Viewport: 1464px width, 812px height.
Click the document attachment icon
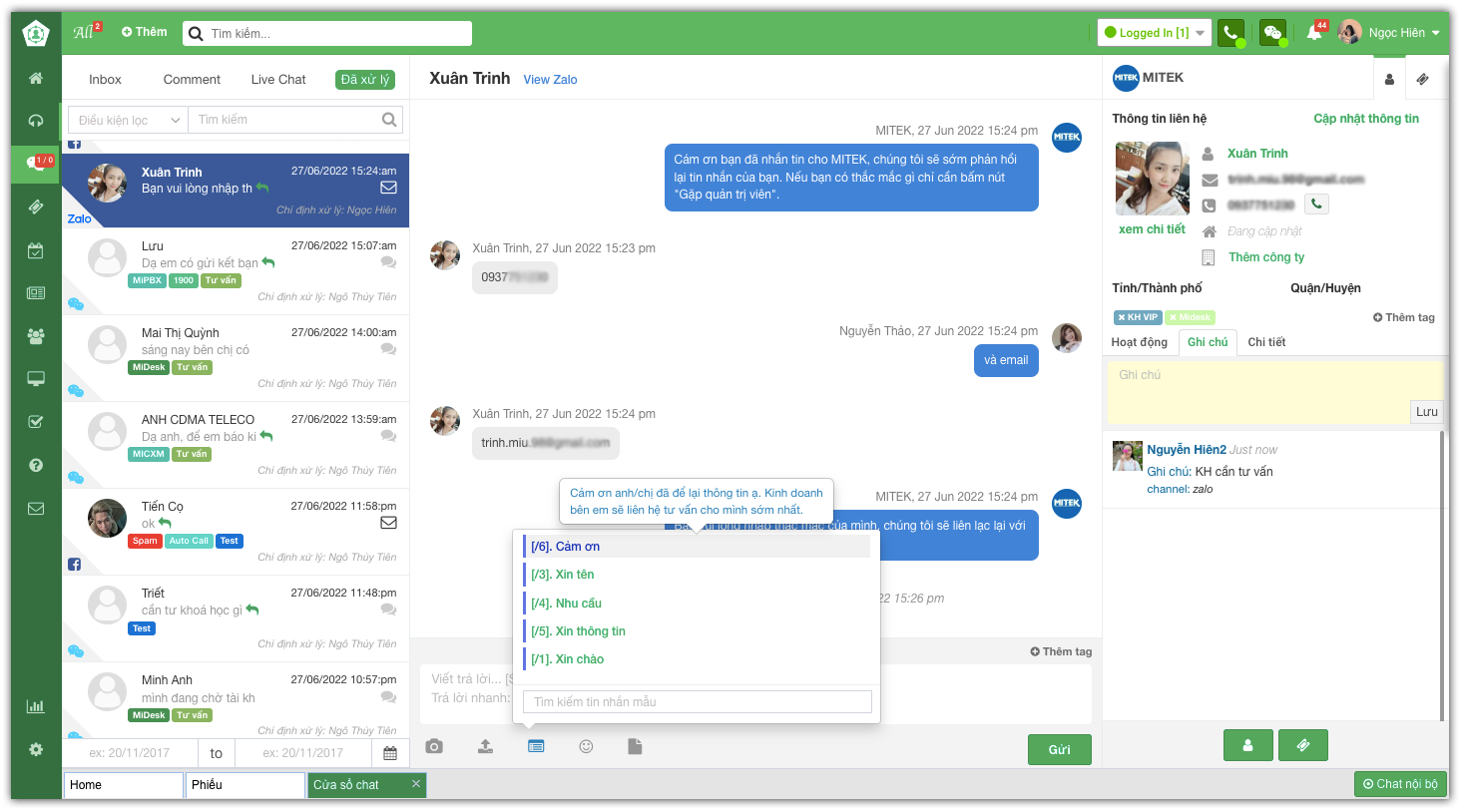[635, 746]
